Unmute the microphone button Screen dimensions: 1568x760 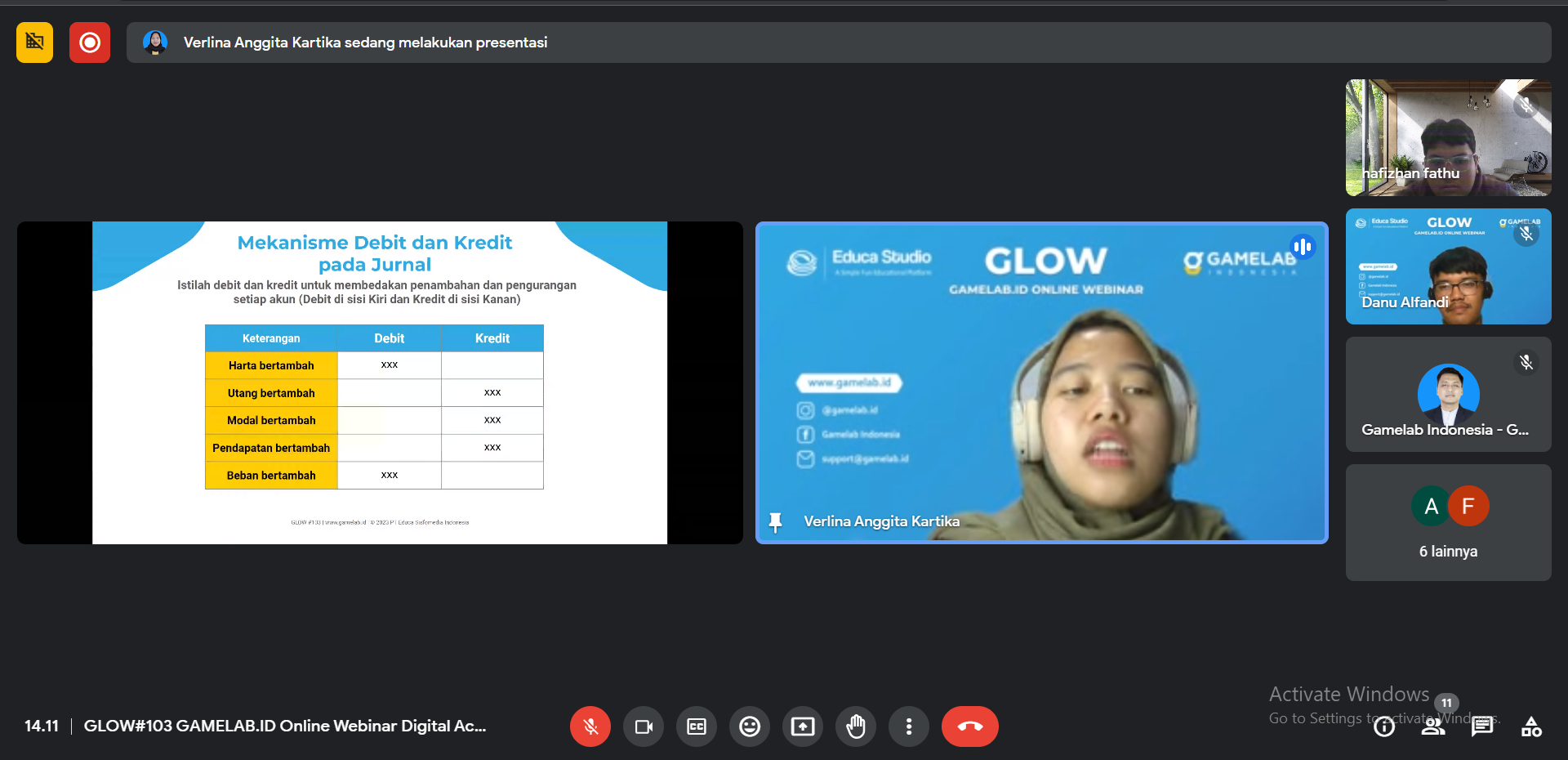(590, 726)
